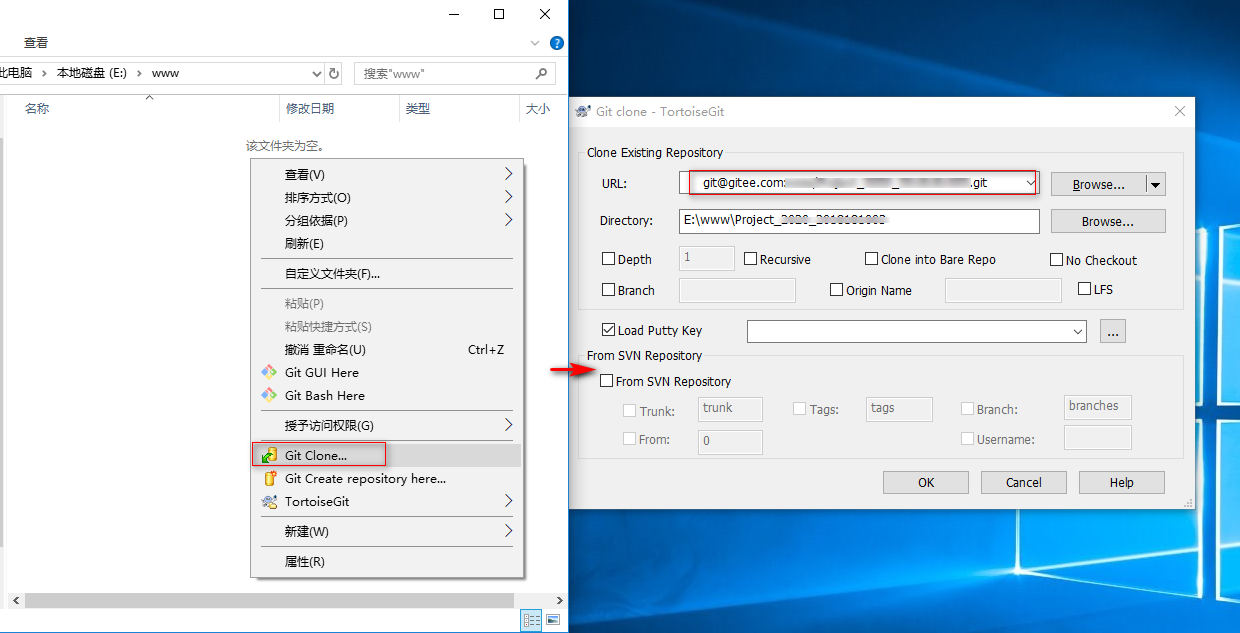Sort by the 修改日期 column header
The height and width of the screenshot is (633, 1240).
point(310,108)
